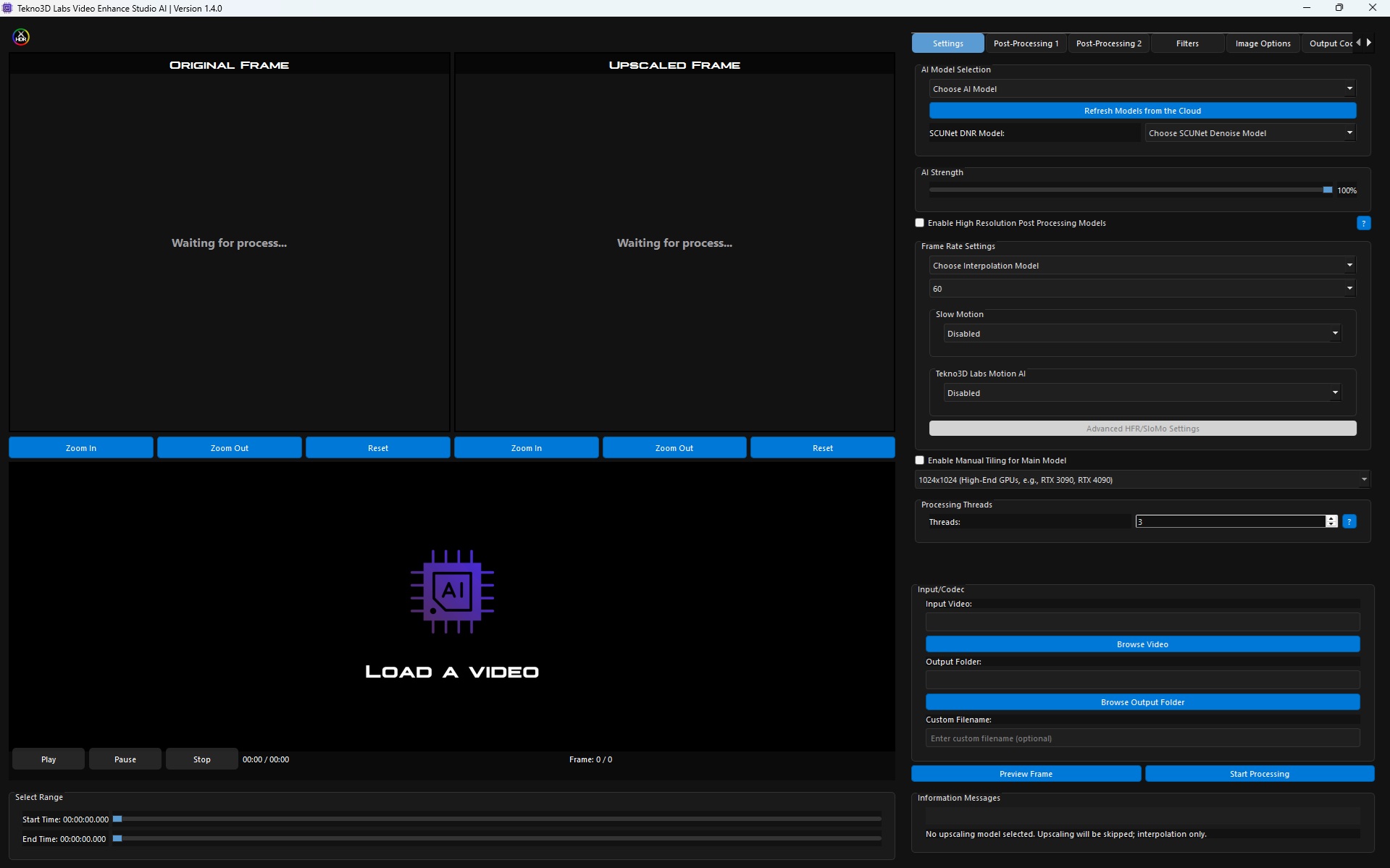Open help for High Resolution Post Processing
Image resolution: width=1390 pixels, height=868 pixels.
(x=1363, y=223)
